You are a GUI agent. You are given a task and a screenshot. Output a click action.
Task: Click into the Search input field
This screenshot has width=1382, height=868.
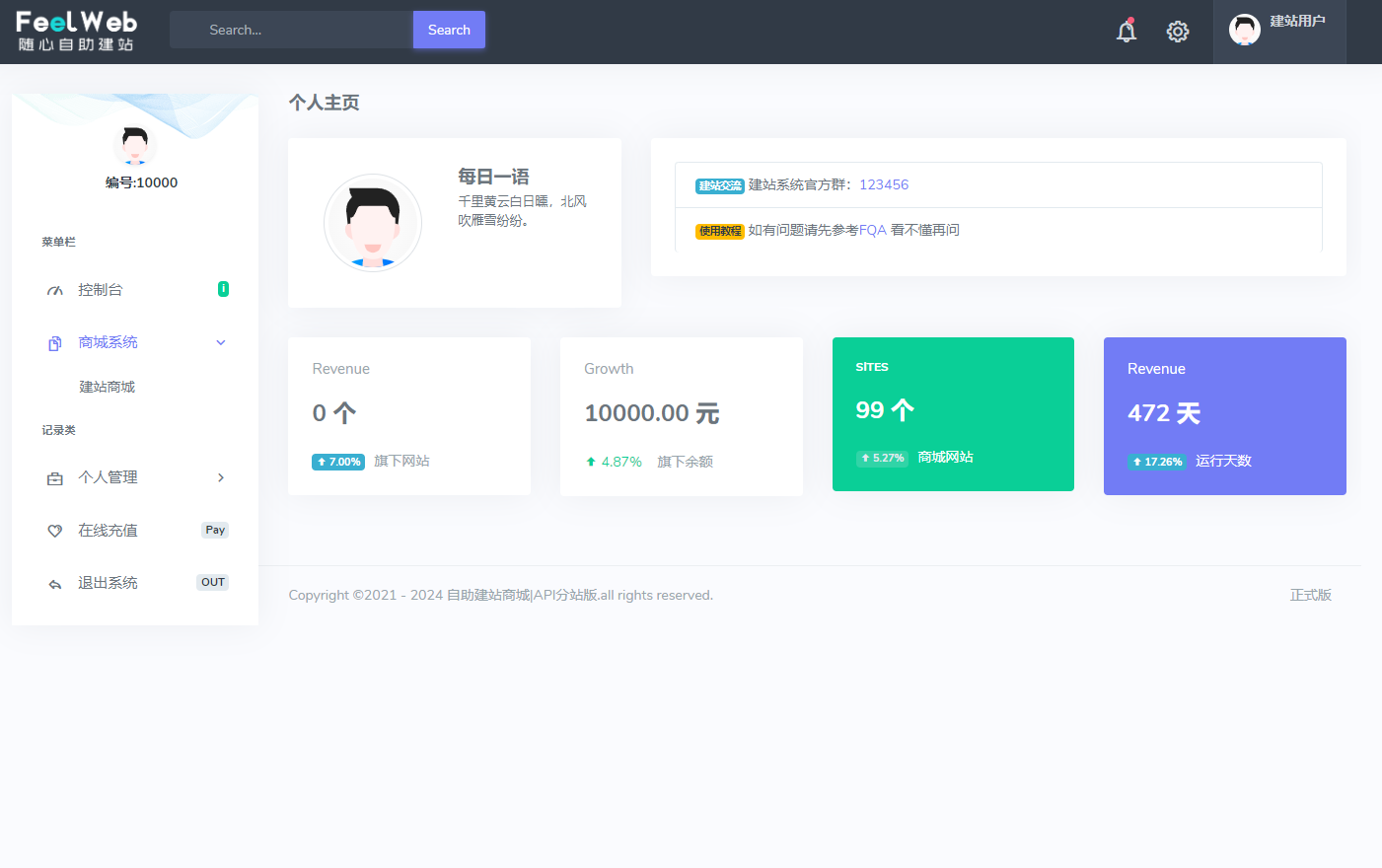291,31
